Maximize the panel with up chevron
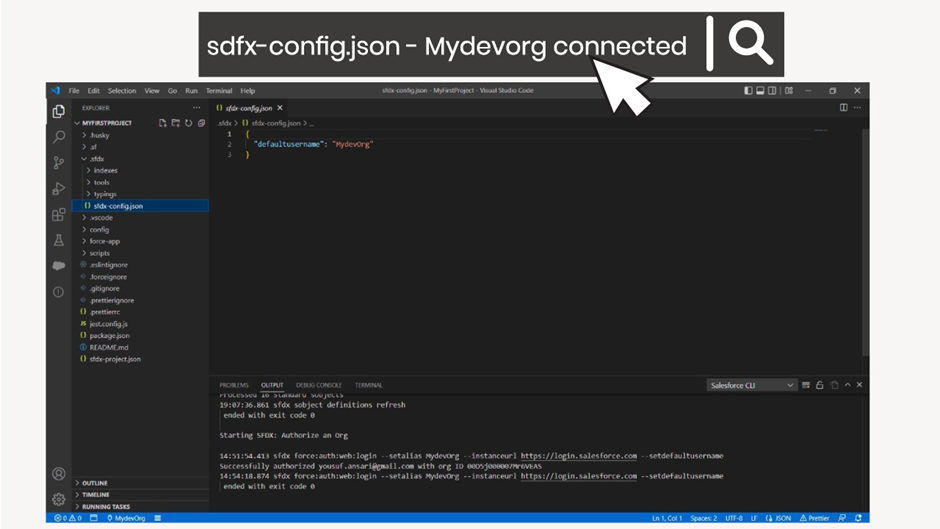The width and height of the screenshot is (940, 529). [x=848, y=385]
